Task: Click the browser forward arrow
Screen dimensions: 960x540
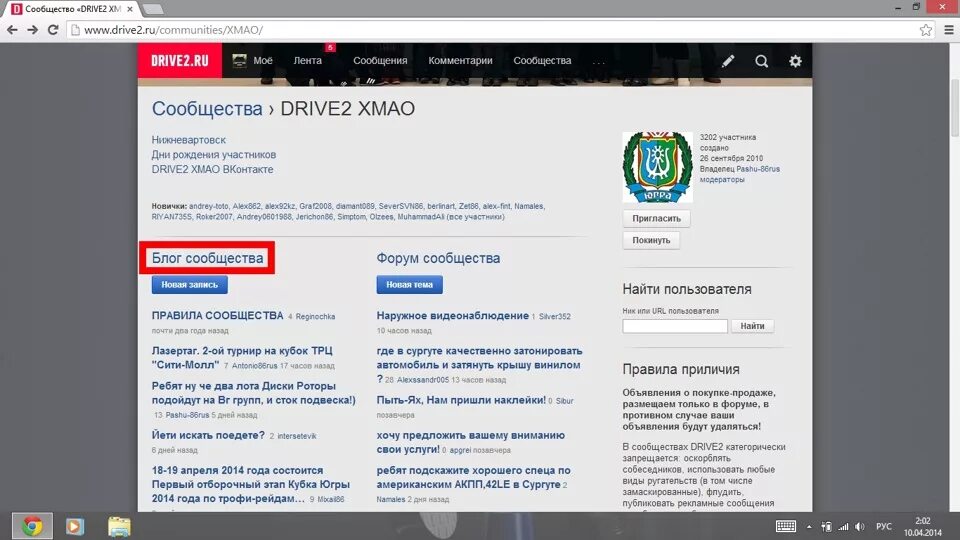Action: point(32,30)
